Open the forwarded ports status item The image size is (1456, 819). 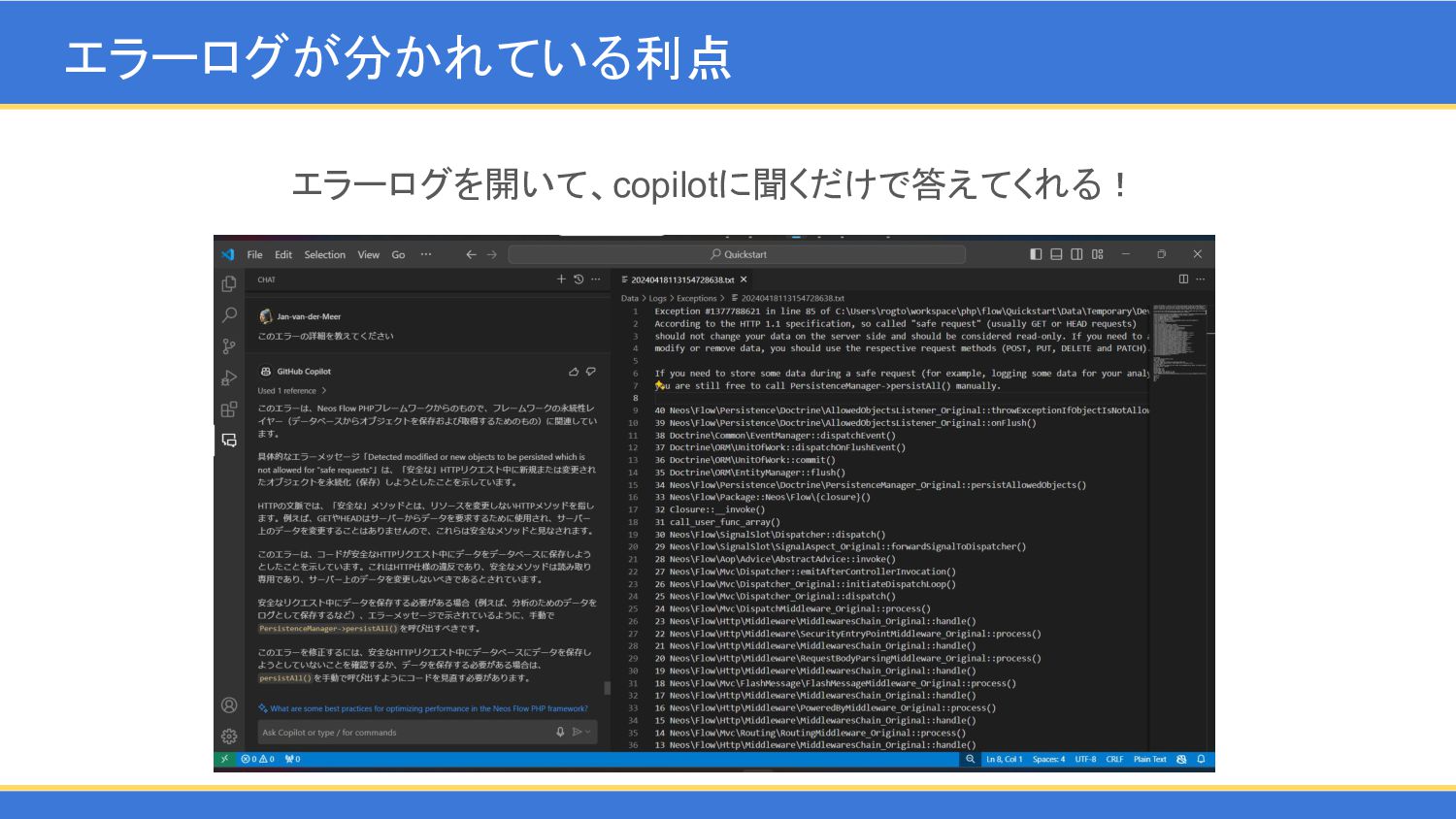click(292, 760)
